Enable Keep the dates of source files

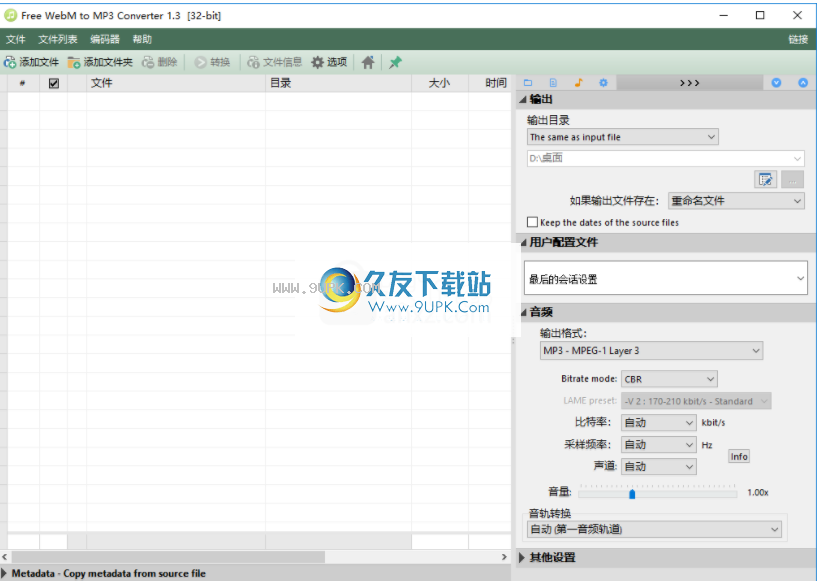tap(532, 222)
